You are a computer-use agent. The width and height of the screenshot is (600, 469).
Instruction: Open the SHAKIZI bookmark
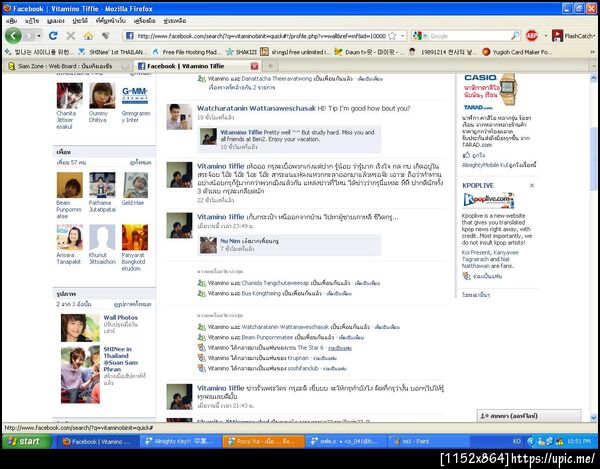(241, 52)
